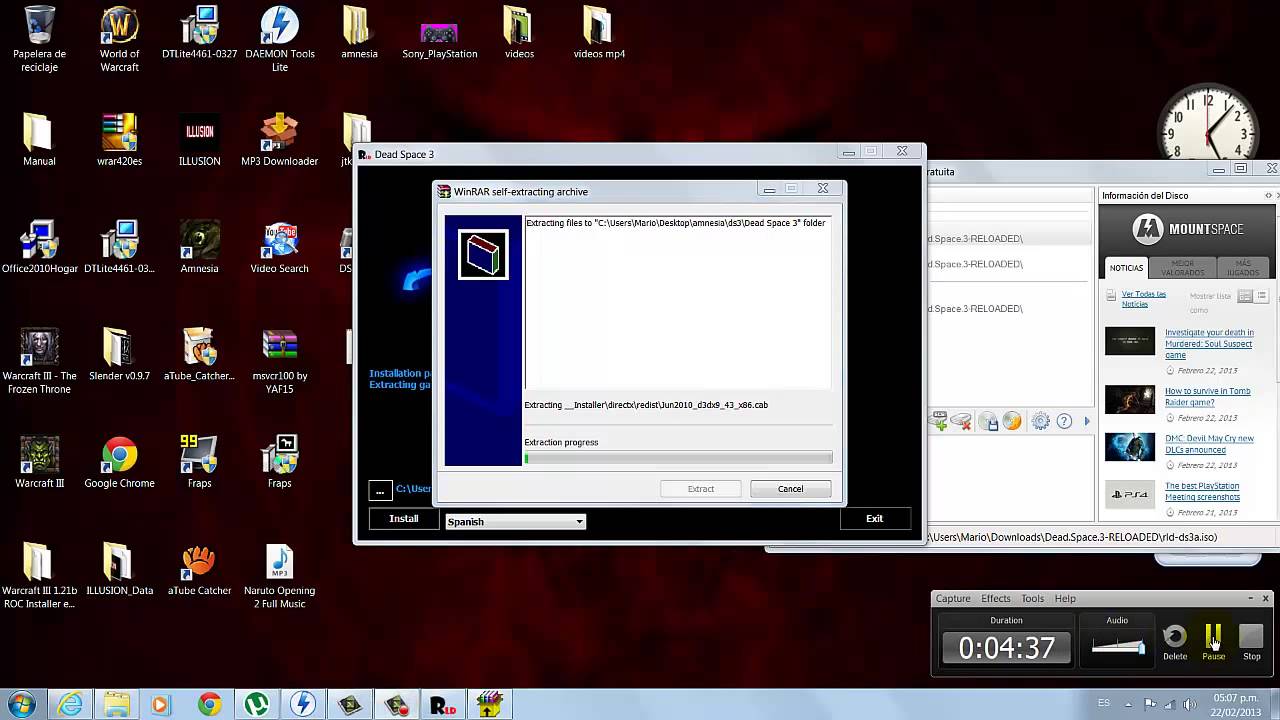Open DMC Devil May Cry DLCs link
Screen dimensions: 1280x720
click(x=1209, y=444)
